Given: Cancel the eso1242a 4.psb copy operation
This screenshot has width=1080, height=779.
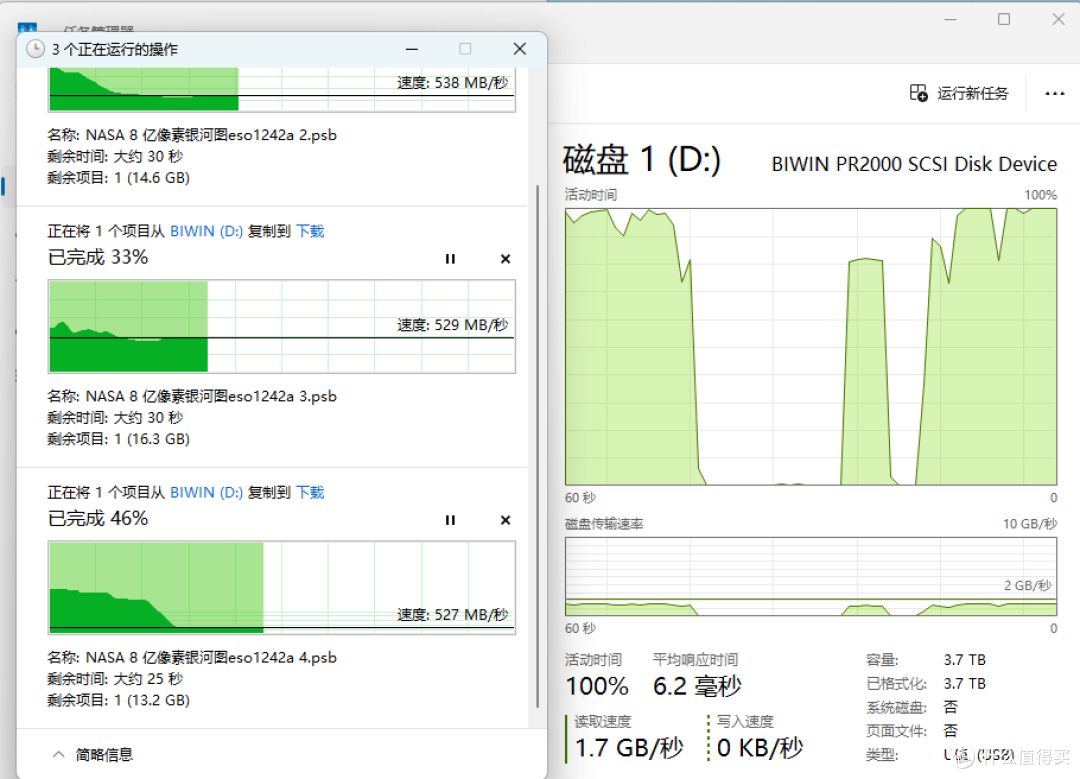Looking at the screenshot, I should click(506, 520).
